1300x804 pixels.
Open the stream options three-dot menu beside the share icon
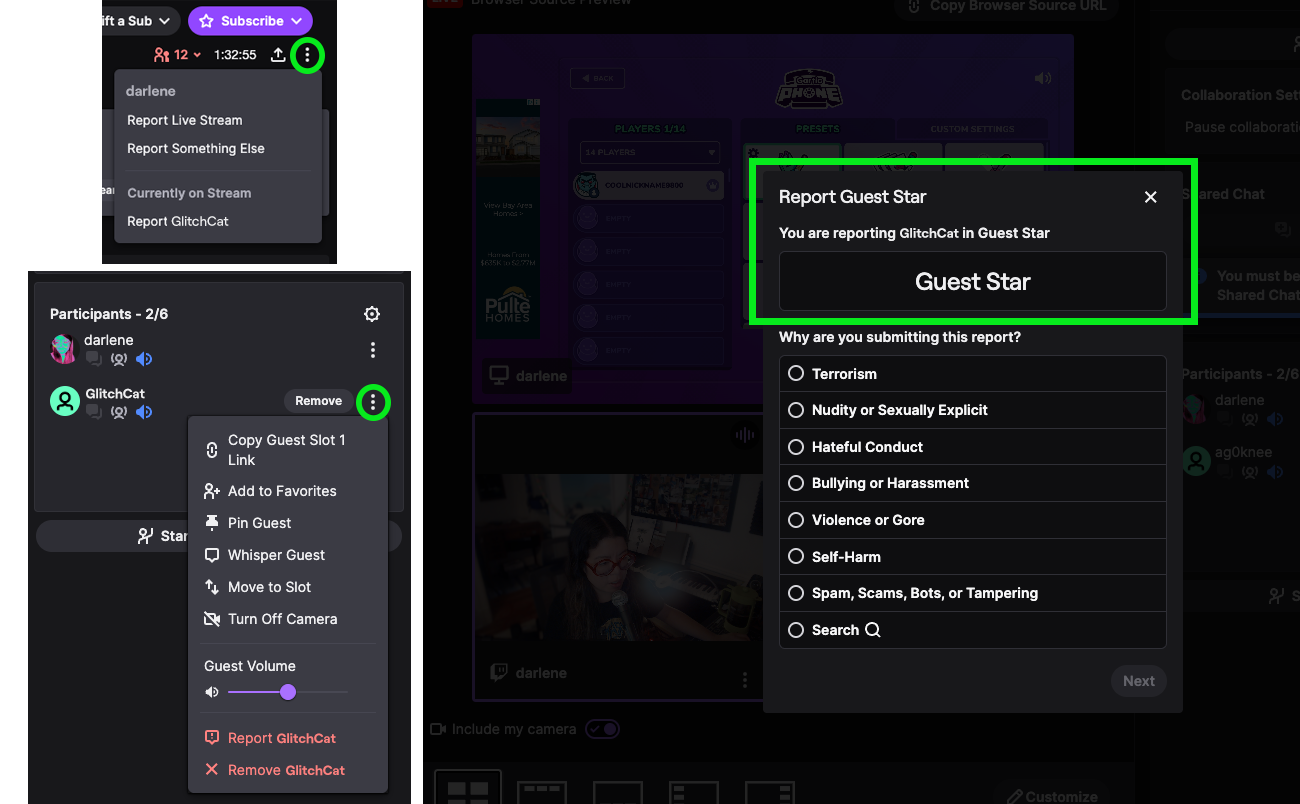(x=307, y=56)
